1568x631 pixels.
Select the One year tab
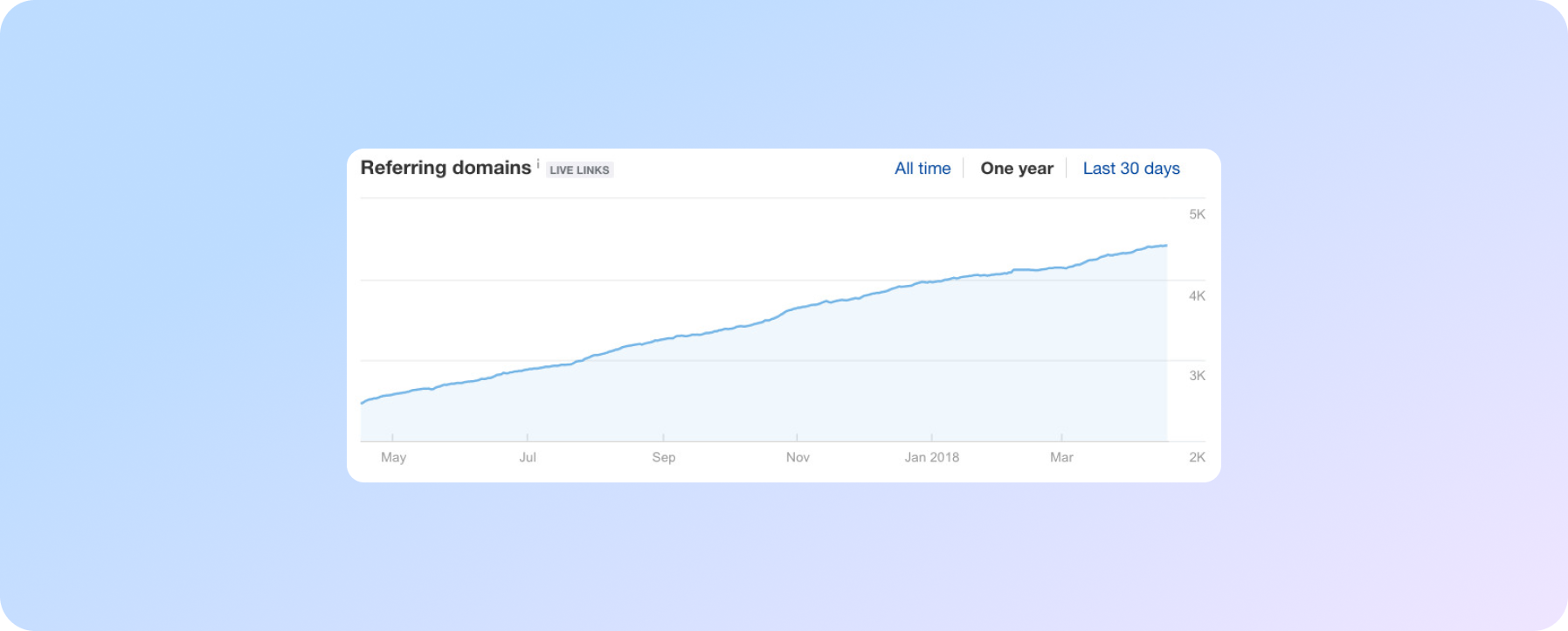[1017, 169]
